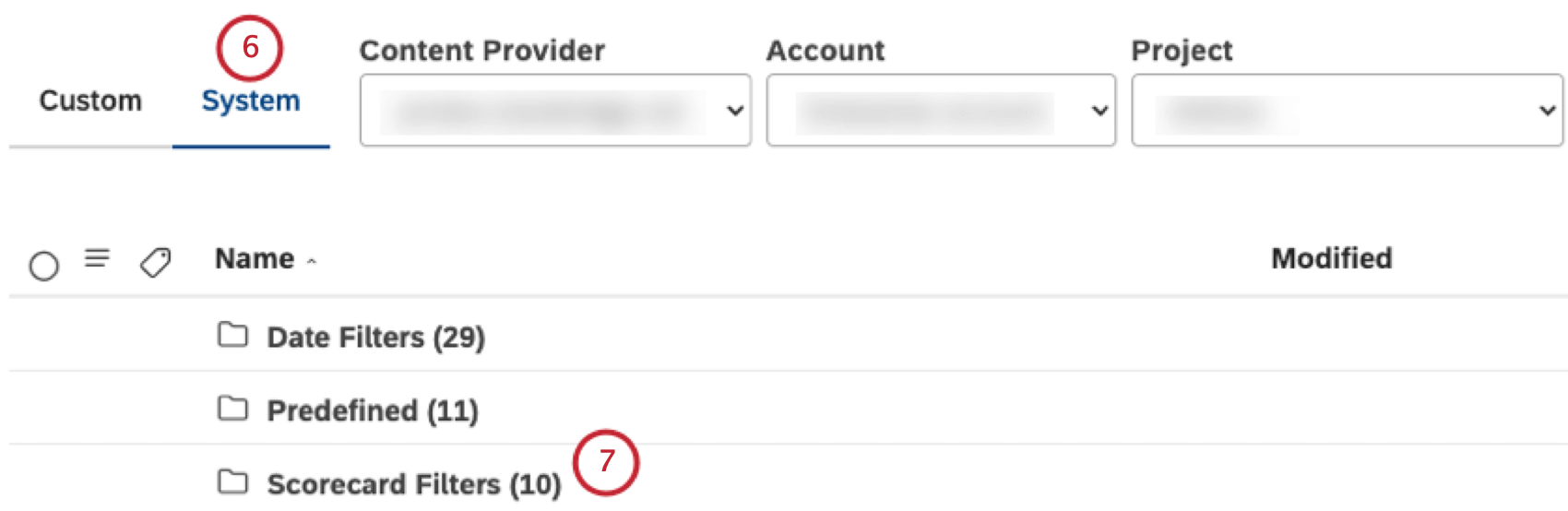1568x511 pixels.
Task: Open the Content Provider dropdown
Action: coord(555,111)
